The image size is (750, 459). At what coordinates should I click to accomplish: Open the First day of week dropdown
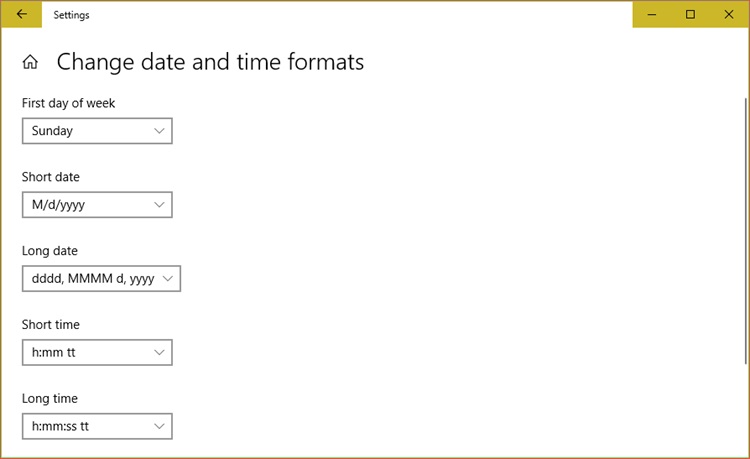pos(97,131)
